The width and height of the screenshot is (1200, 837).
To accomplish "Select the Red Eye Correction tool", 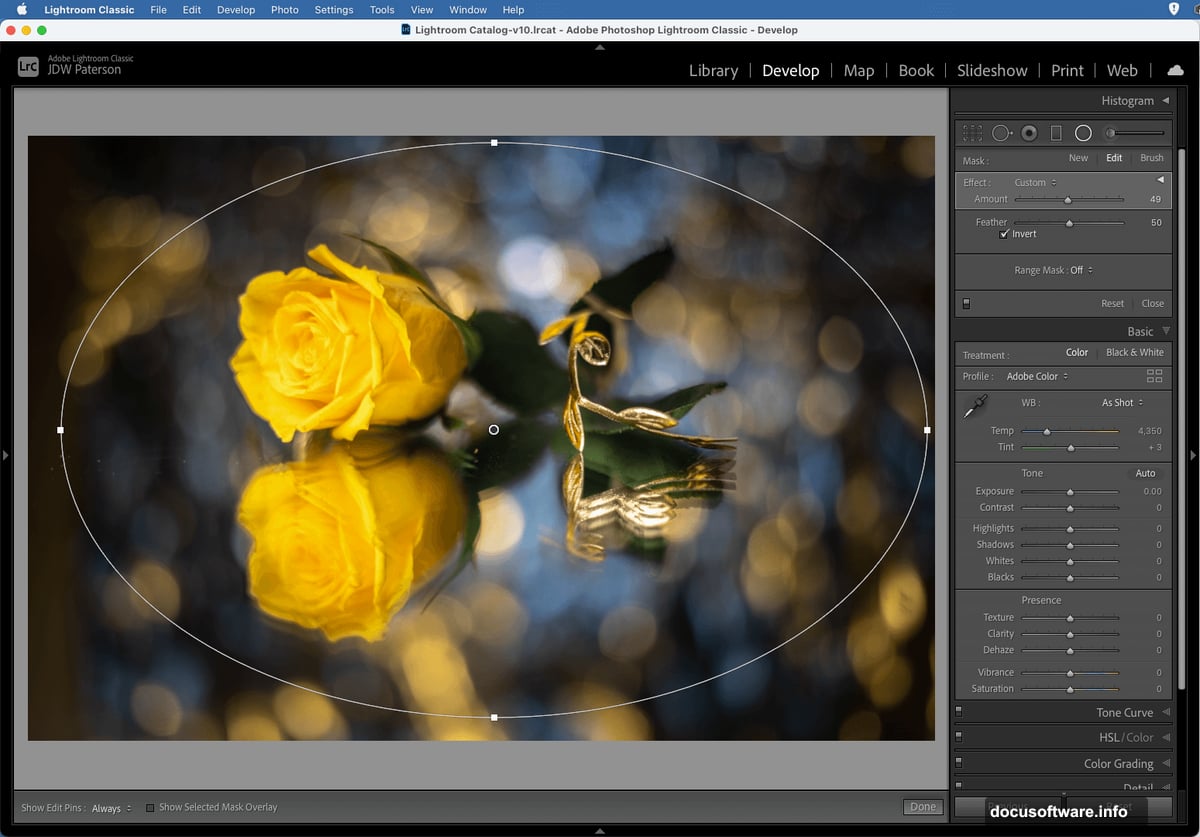I will [1029, 132].
